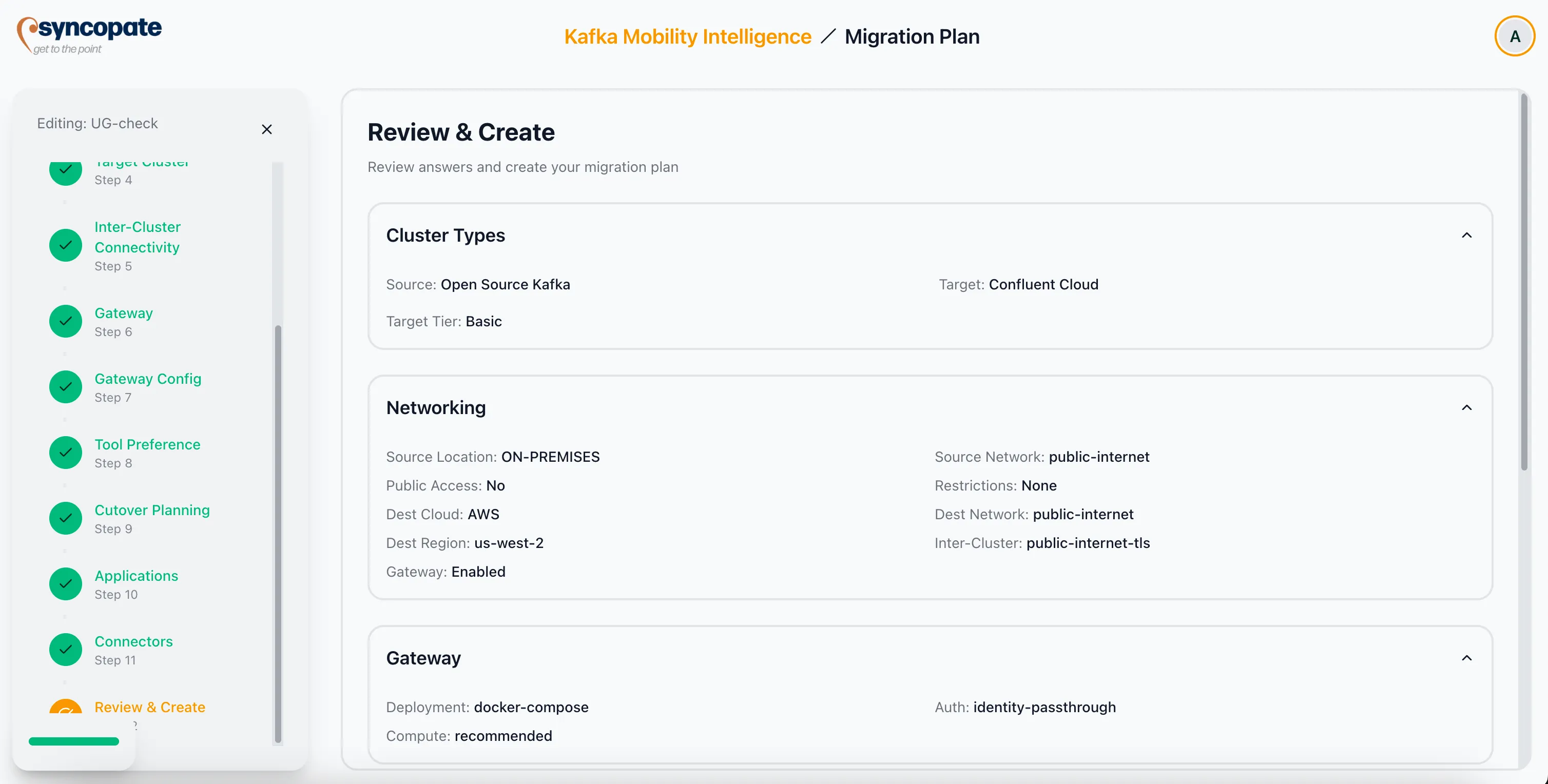Click the Cutover Planning green check icon
The image size is (1548, 784).
click(x=65, y=518)
